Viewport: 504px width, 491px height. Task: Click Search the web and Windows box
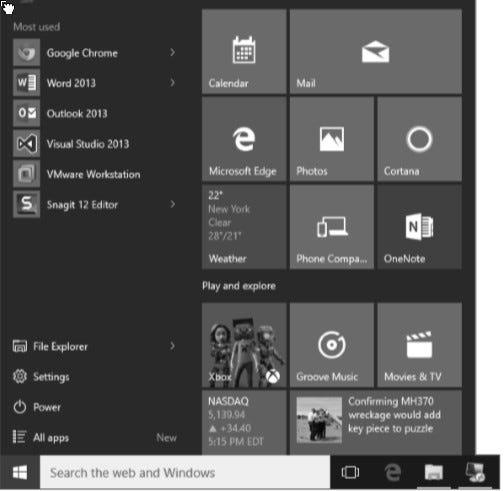coord(185,472)
